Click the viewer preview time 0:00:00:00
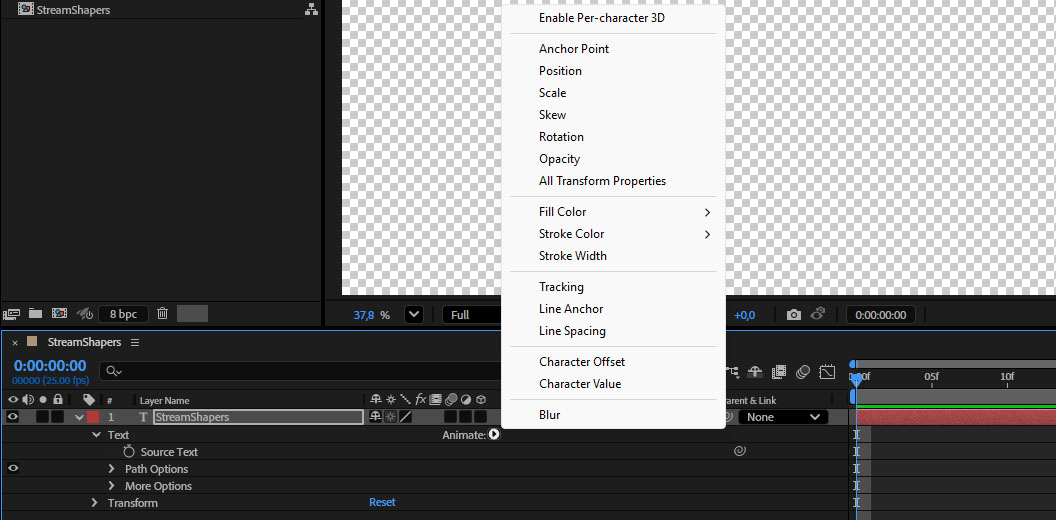The image size is (1056, 520). point(882,315)
